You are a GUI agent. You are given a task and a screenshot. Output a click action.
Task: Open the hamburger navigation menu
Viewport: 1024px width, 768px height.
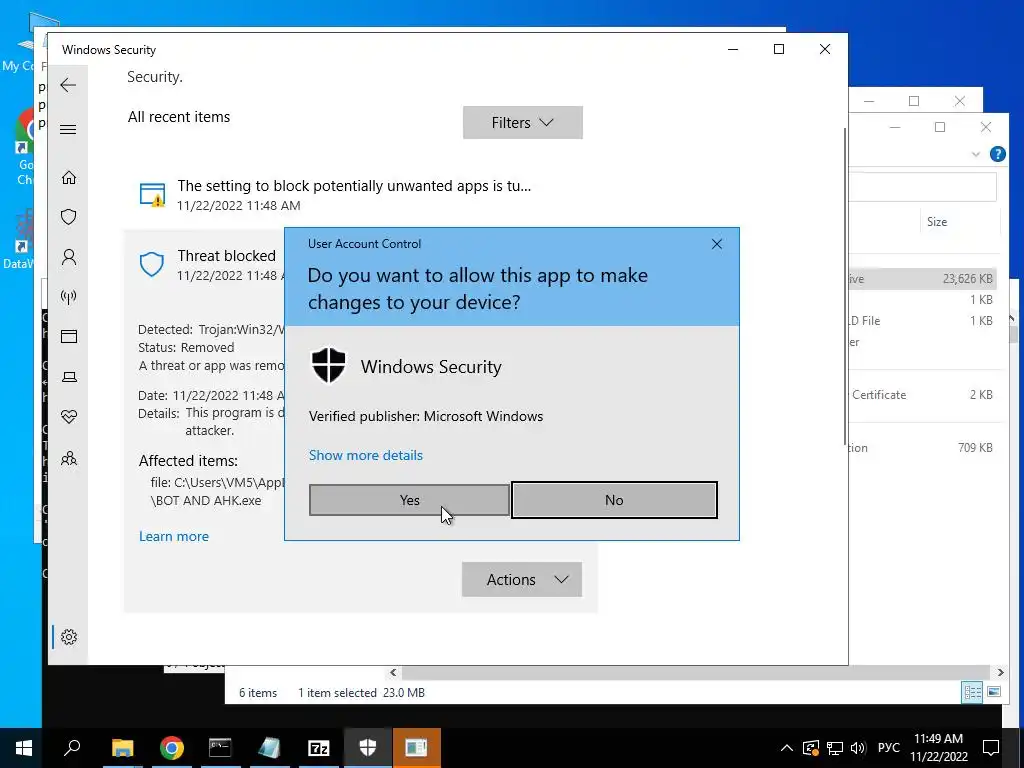[68, 129]
